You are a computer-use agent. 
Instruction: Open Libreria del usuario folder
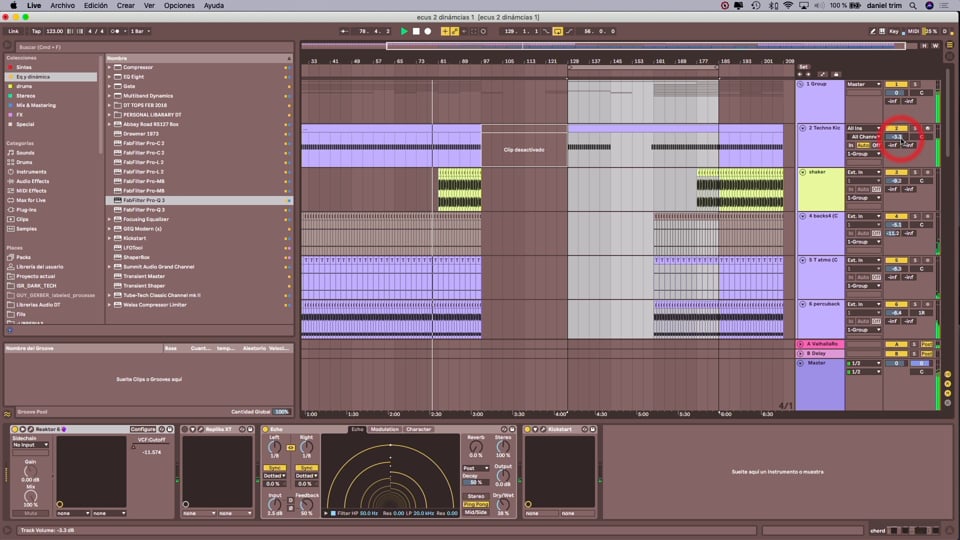coord(39,267)
